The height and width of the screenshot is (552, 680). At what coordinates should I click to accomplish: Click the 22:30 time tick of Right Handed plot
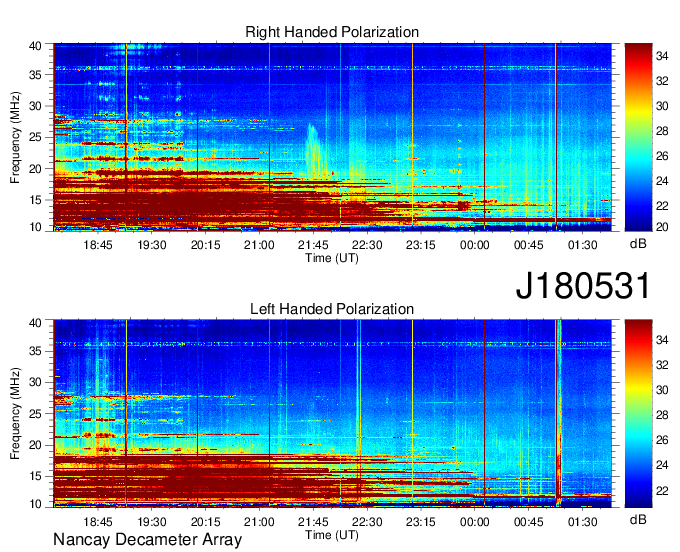point(367,245)
